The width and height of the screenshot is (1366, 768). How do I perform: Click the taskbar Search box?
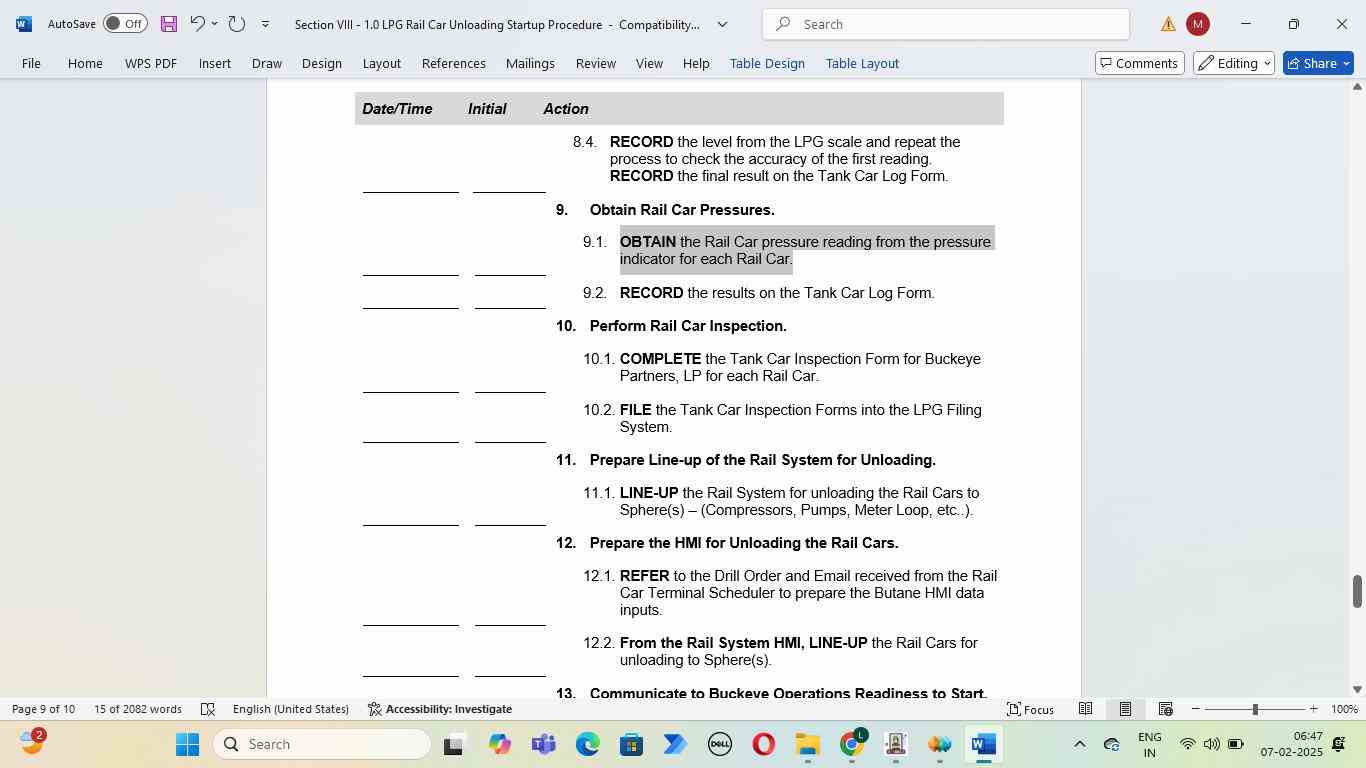point(324,744)
